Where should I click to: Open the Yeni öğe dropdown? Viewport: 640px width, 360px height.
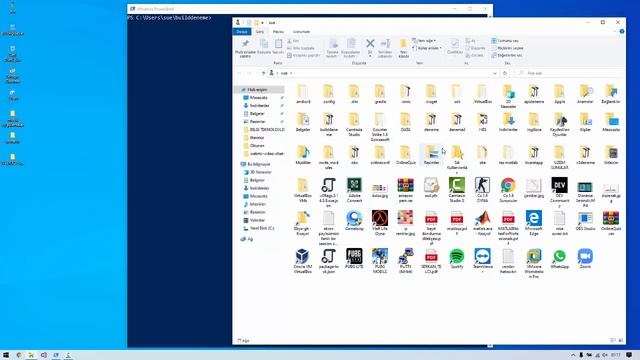pos(424,41)
